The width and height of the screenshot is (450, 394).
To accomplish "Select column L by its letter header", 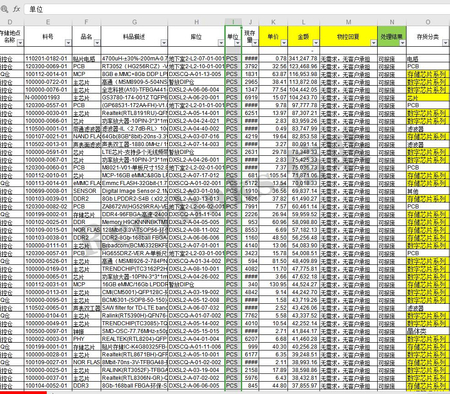I will coord(303,22).
